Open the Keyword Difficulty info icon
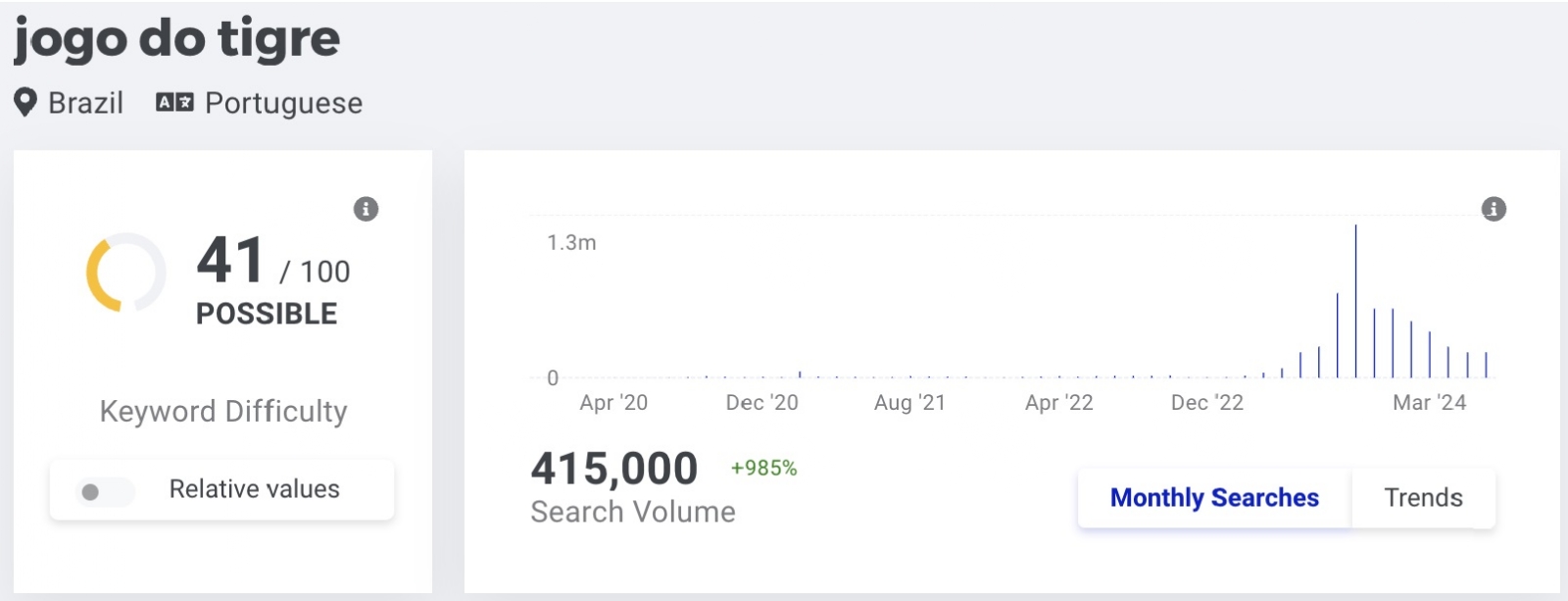 (366, 209)
